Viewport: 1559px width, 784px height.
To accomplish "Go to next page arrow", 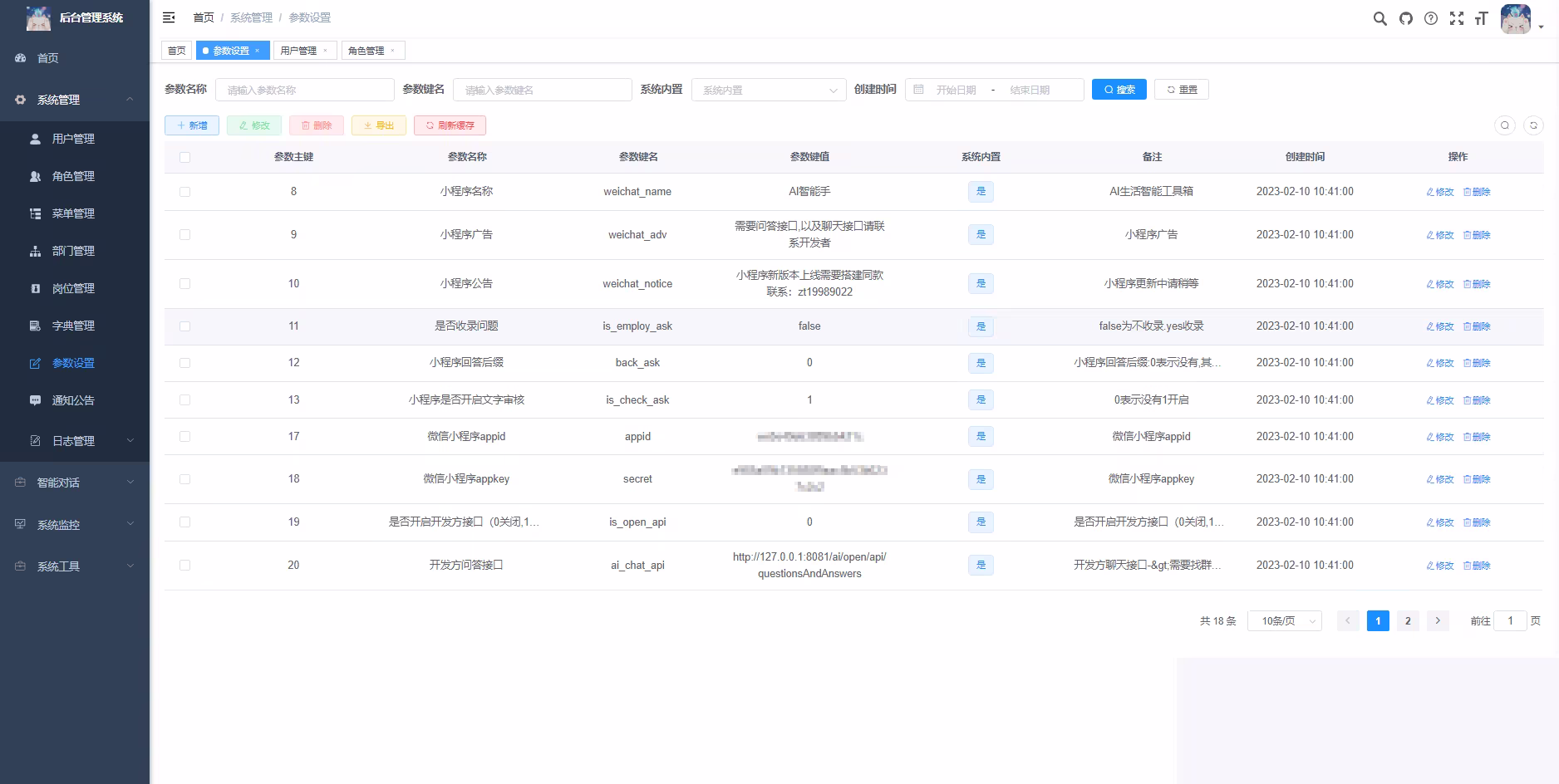I will tap(1438, 621).
